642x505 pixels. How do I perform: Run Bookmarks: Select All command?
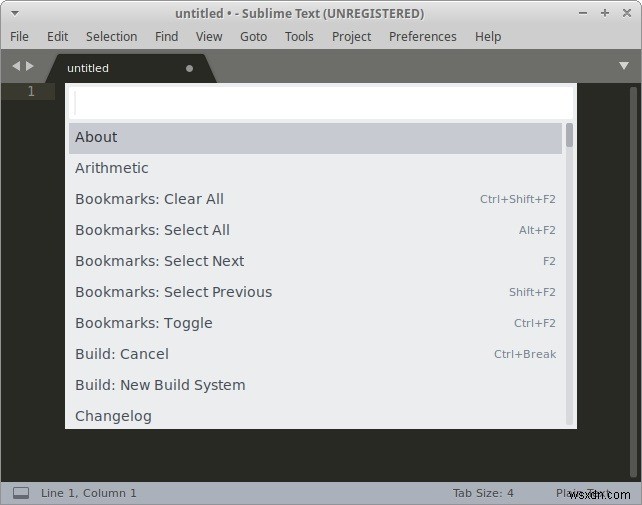315,231
